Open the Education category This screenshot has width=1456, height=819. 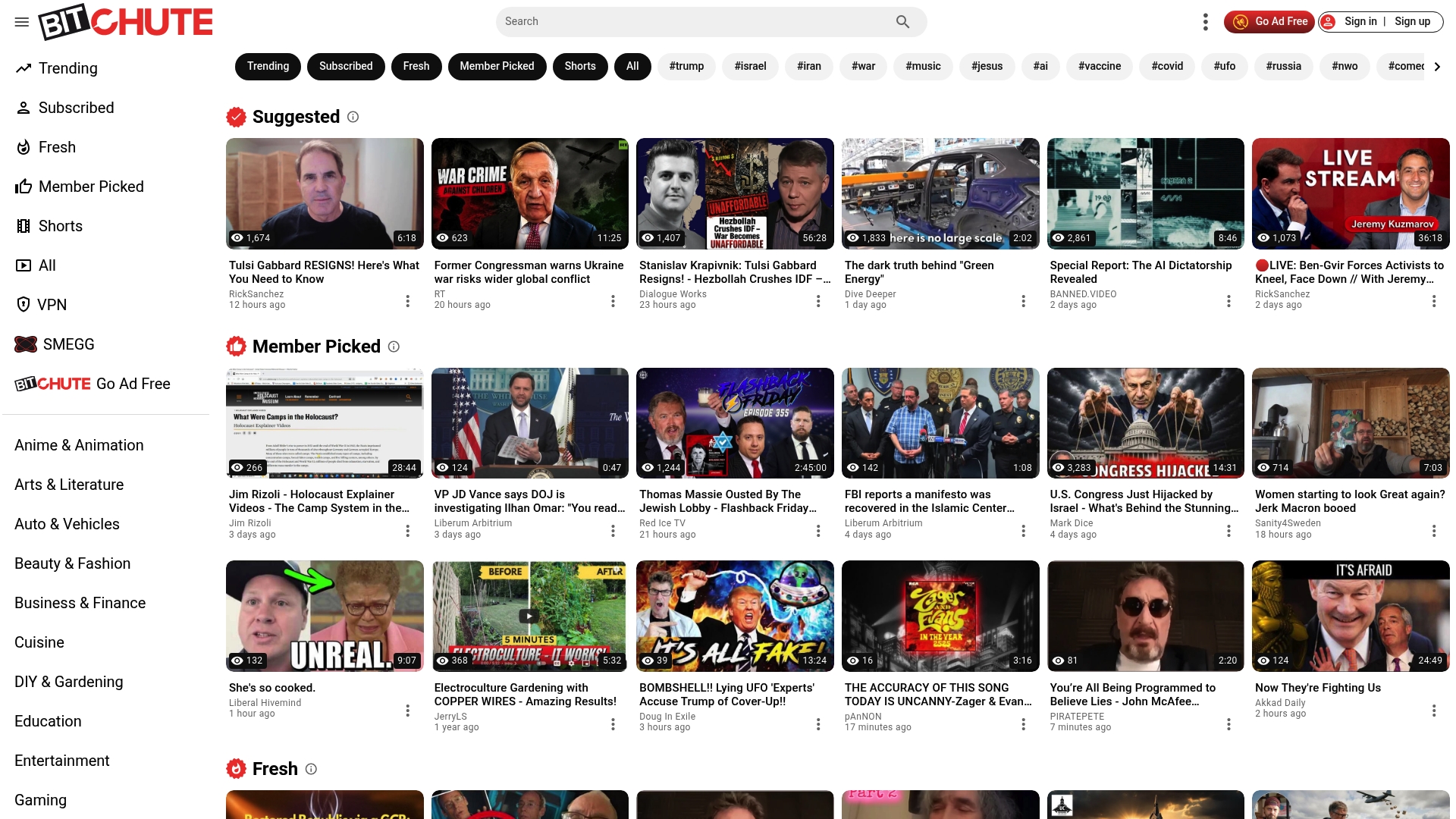pos(48,721)
